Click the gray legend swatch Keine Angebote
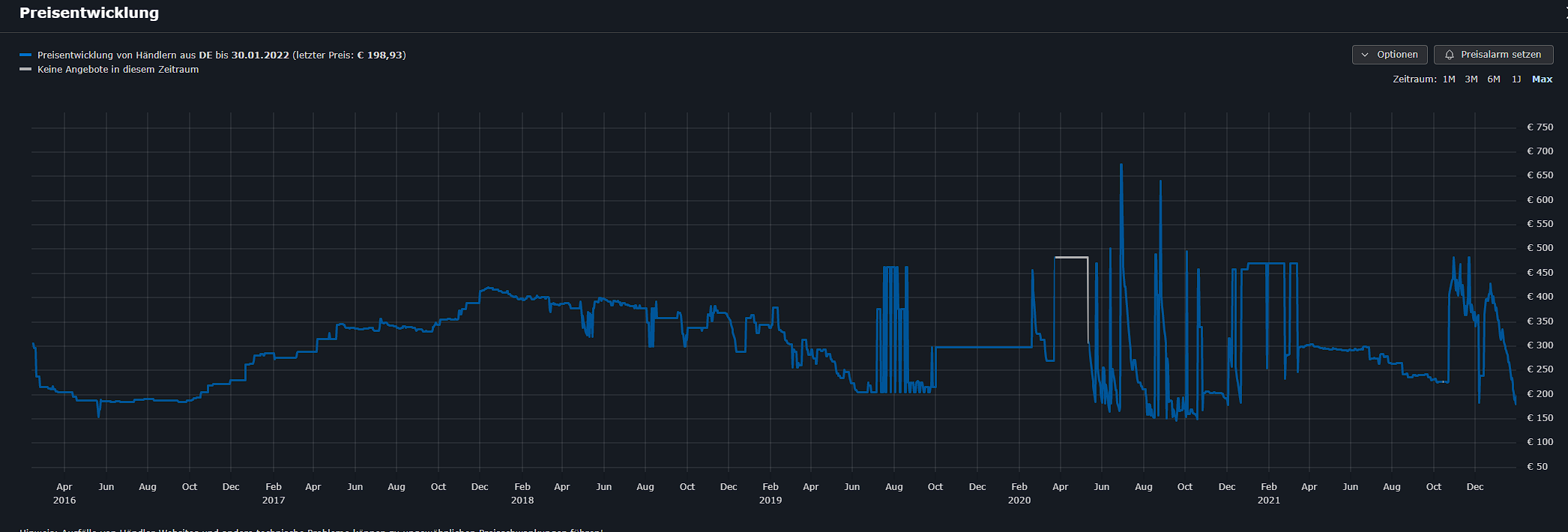This screenshot has width=1568, height=532. click(25, 69)
